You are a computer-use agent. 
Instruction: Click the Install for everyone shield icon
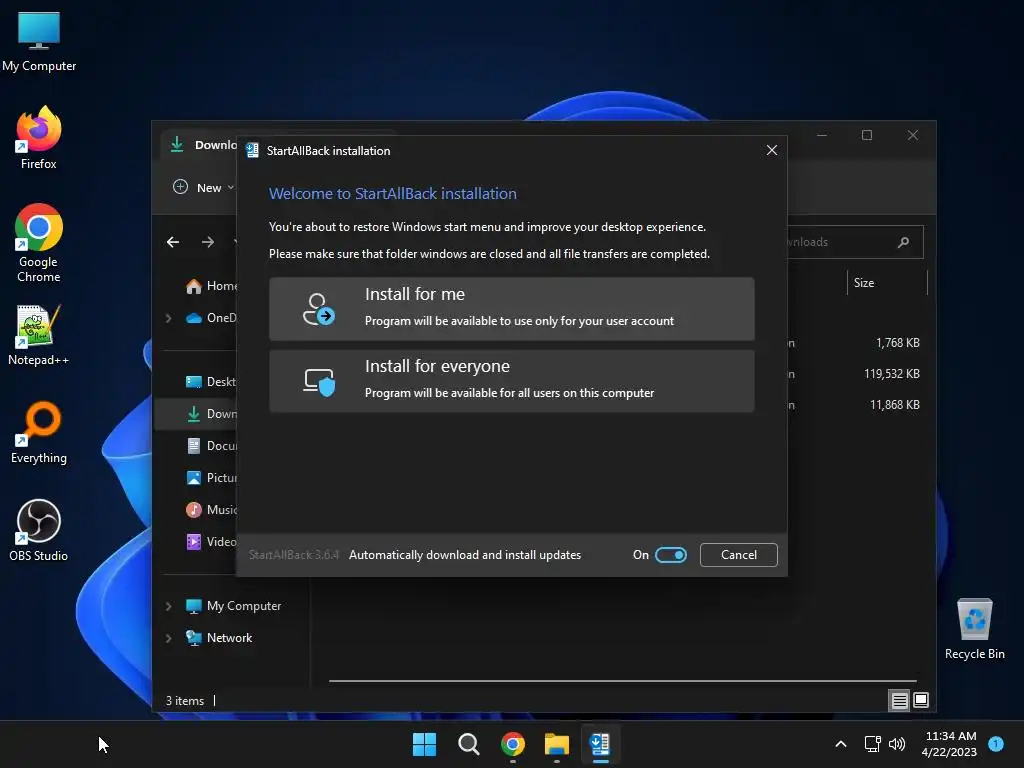(319, 381)
